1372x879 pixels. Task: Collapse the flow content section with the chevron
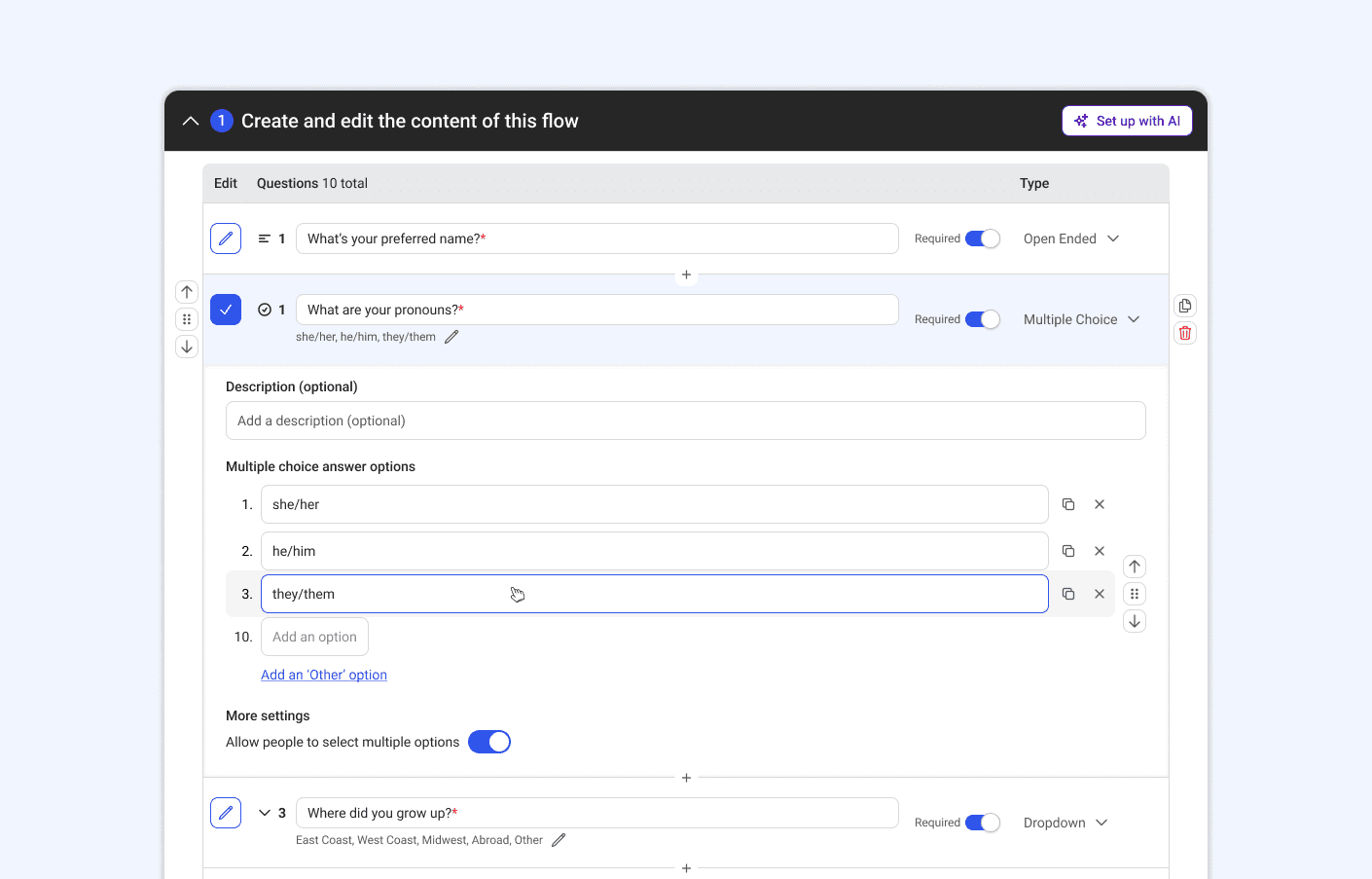pyautogui.click(x=191, y=121)
